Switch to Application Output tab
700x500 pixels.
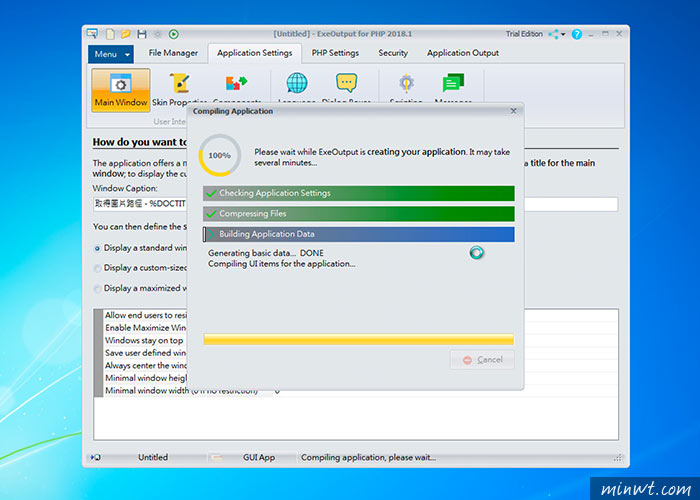tap(462, 53)
